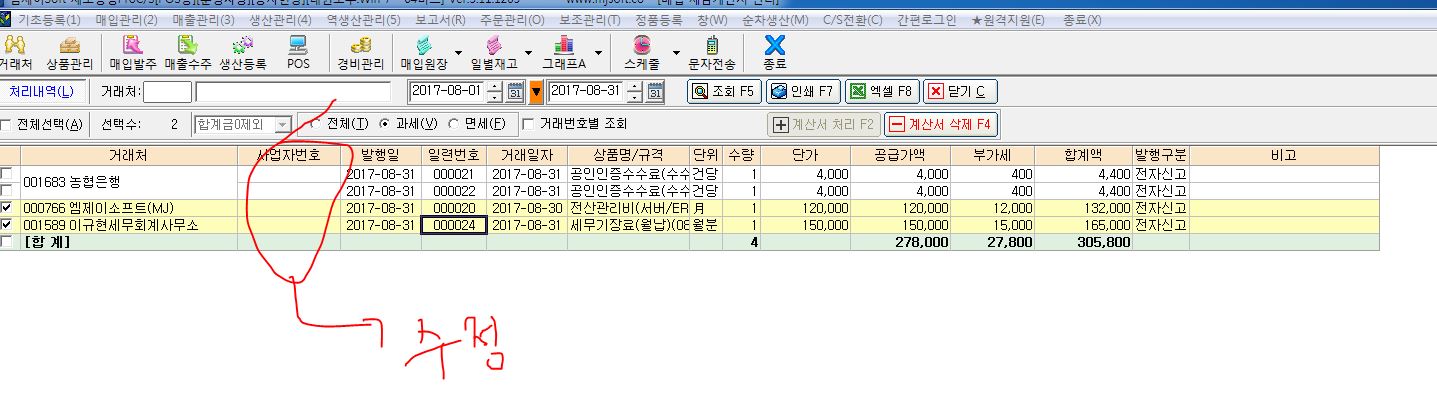This screenshot has width=1437, height=395.
Task: Open 경비관리 expense management icon
Action: [x=361, y=52]
